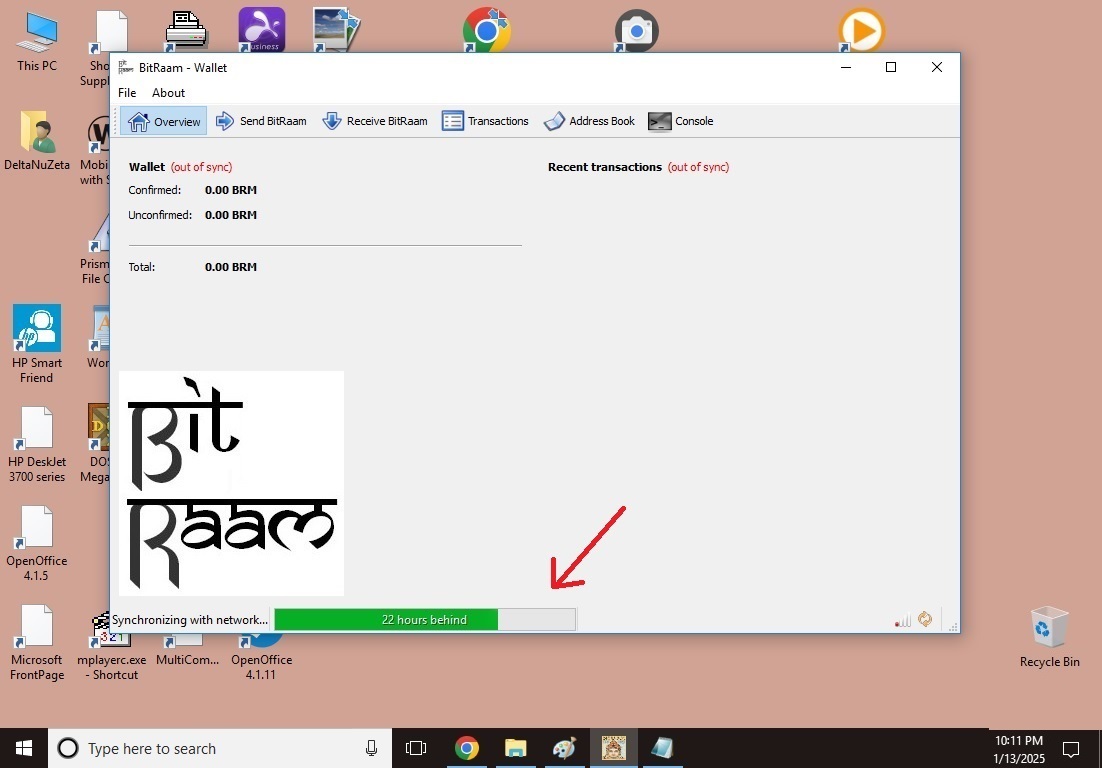Open Chrome from the taskbar
This screenshot has height=768, width=1102.
point(467,748)
